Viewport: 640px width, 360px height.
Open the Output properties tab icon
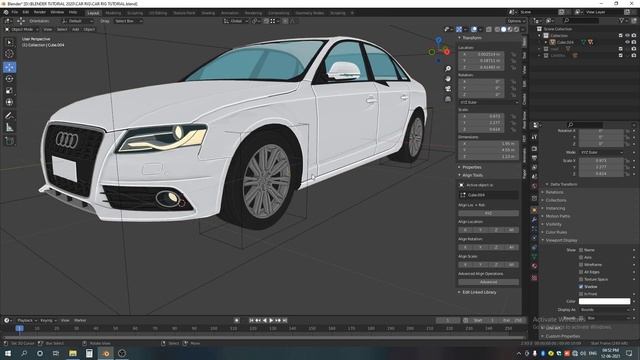pyautogui.click(x=534, y=158)
